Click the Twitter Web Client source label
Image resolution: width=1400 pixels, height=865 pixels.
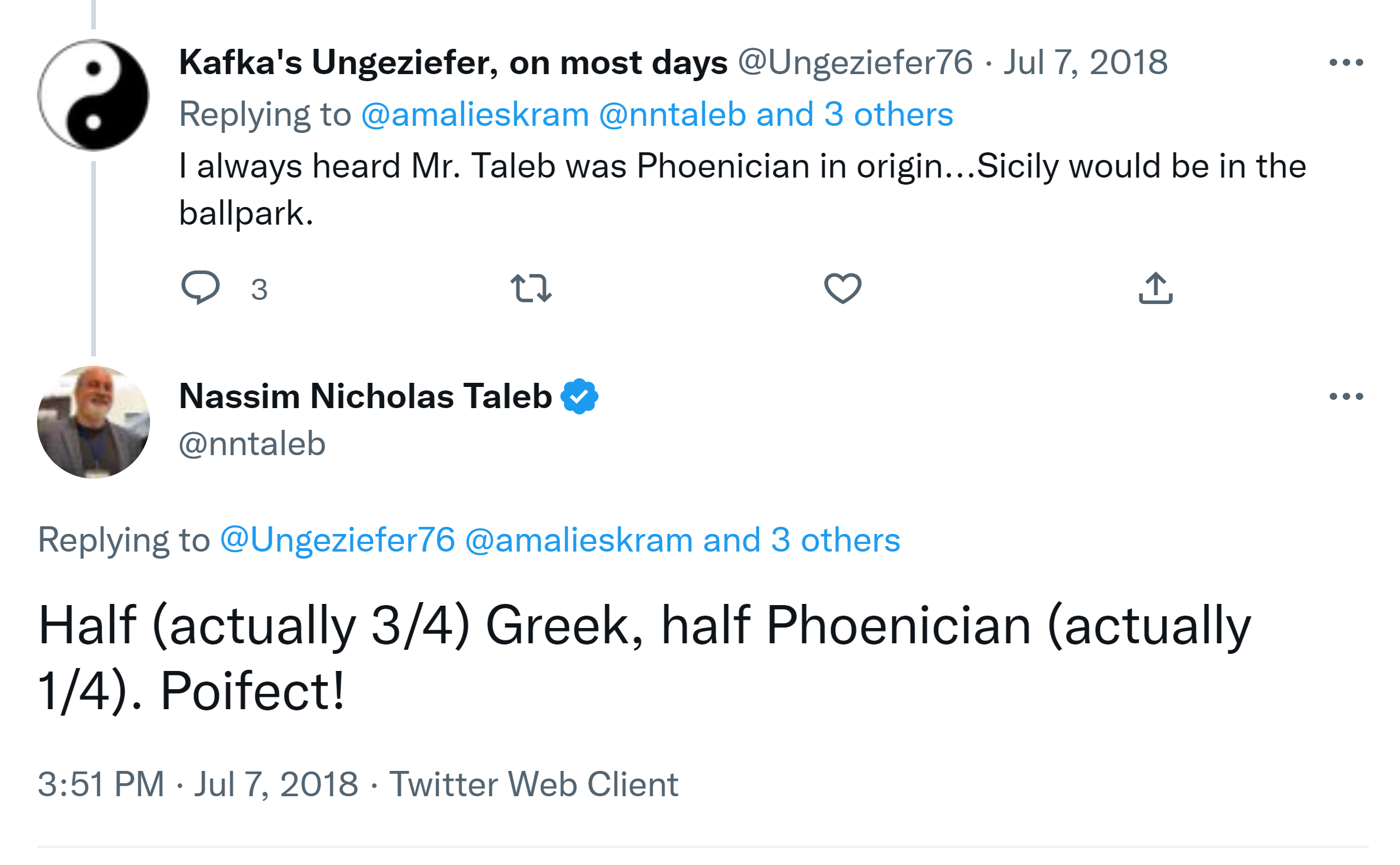534,784
